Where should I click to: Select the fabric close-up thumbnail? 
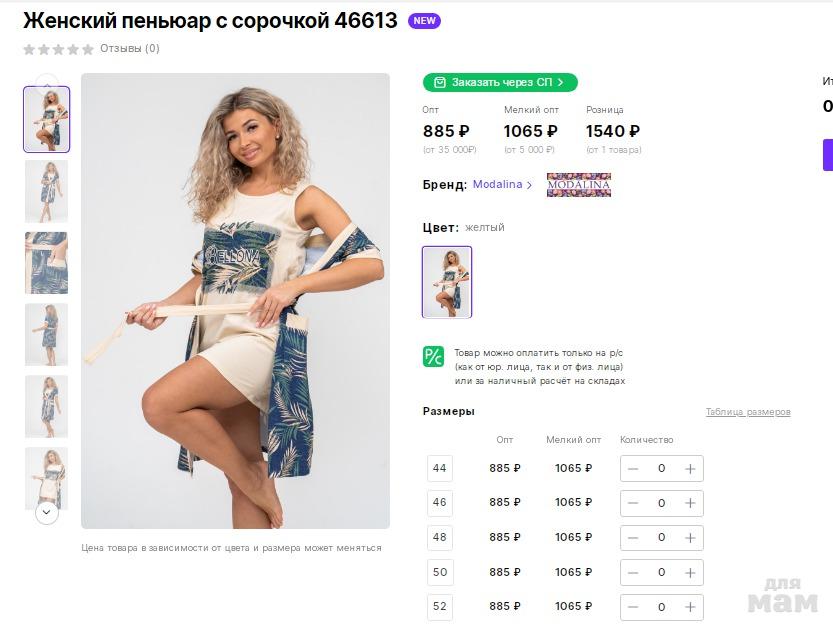[x=46, y=263]
